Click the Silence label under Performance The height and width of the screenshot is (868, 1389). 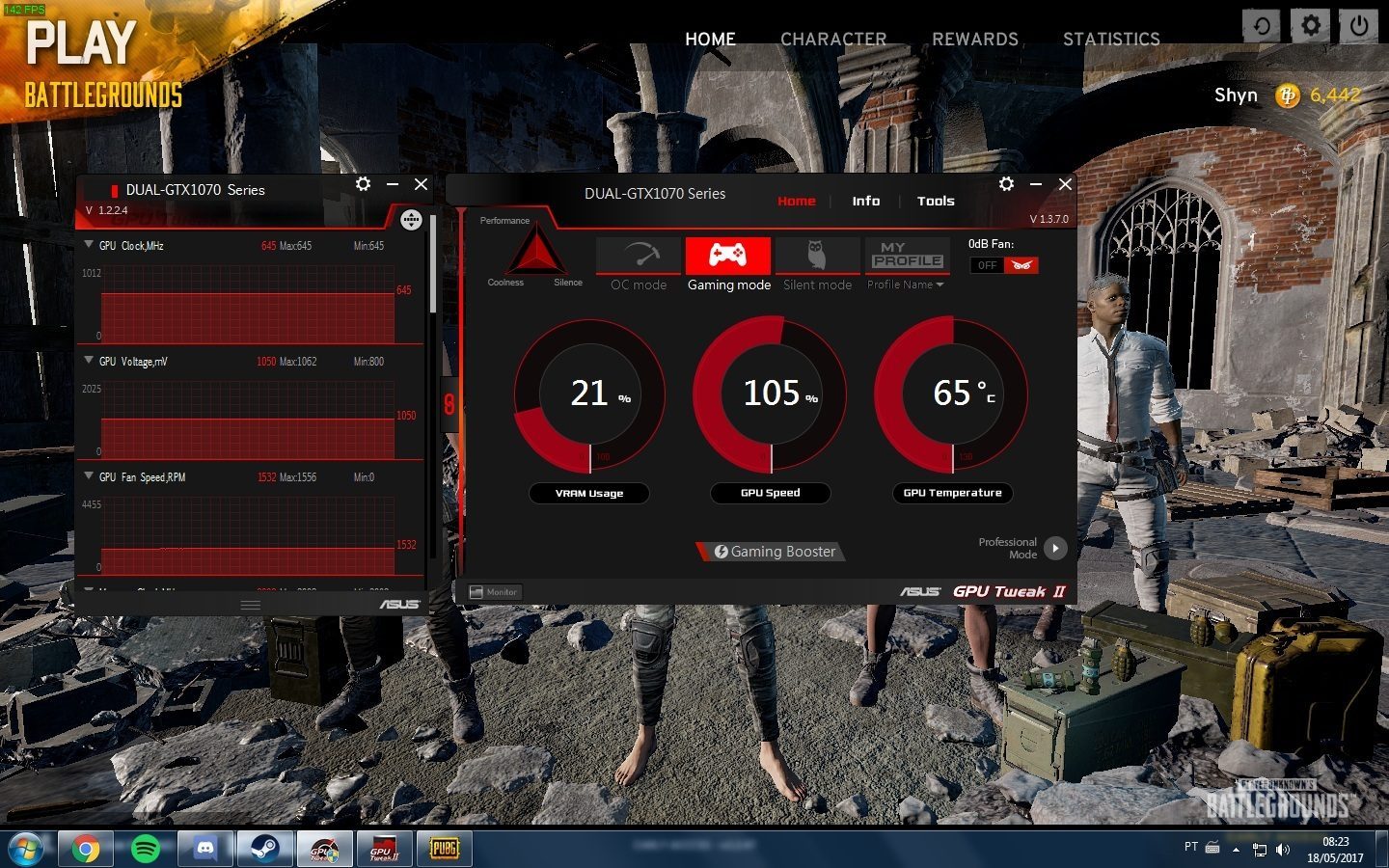click(568, 283)
